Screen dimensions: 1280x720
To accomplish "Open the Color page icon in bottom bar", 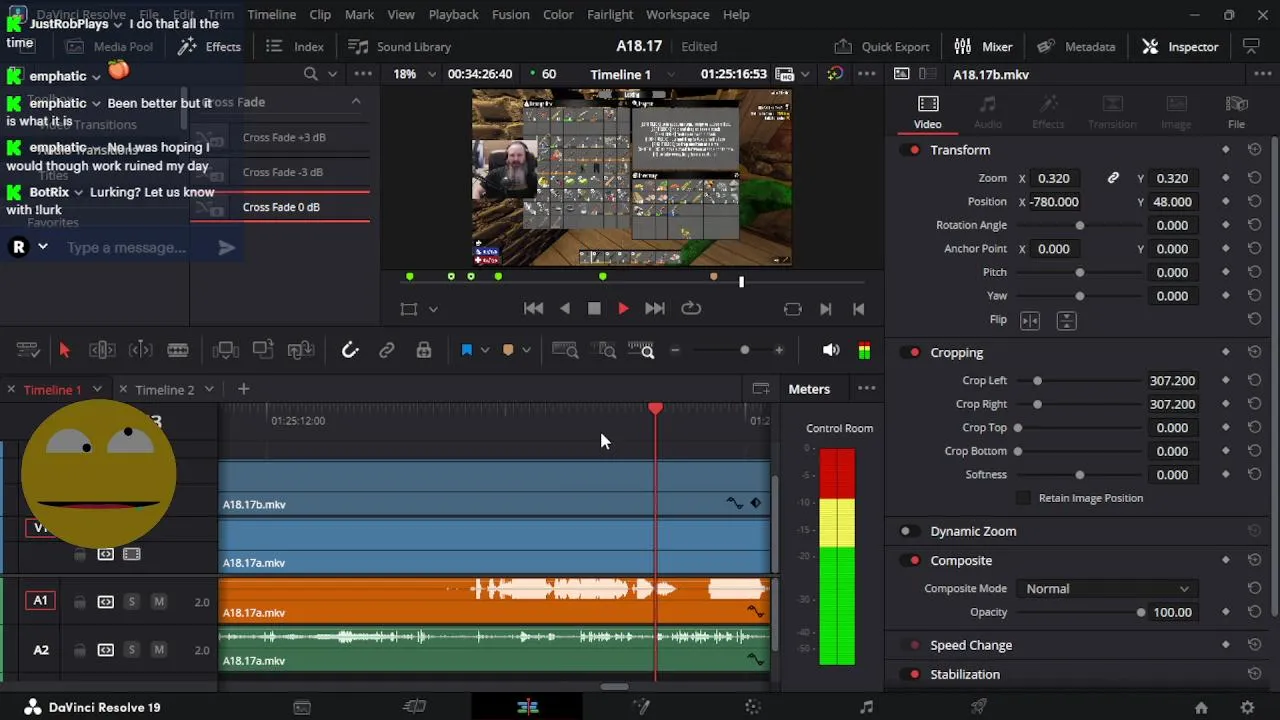I will click(753, 707).
